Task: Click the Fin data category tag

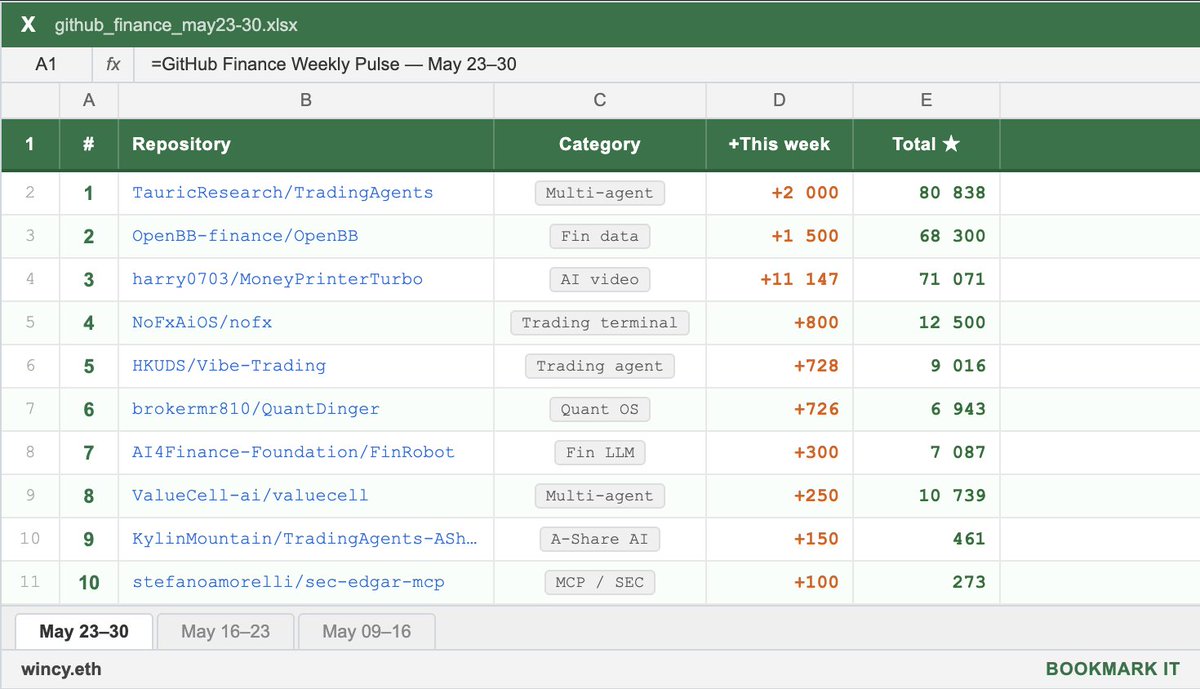Action: point(600,236)
